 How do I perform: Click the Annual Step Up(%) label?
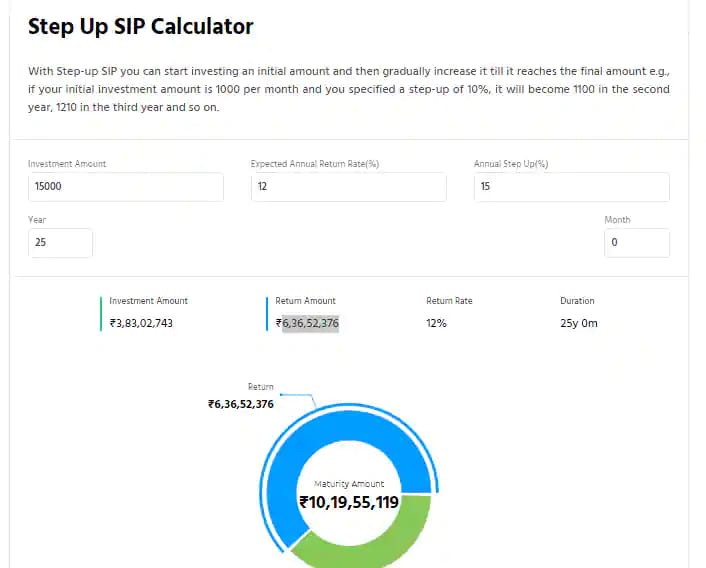511,163
